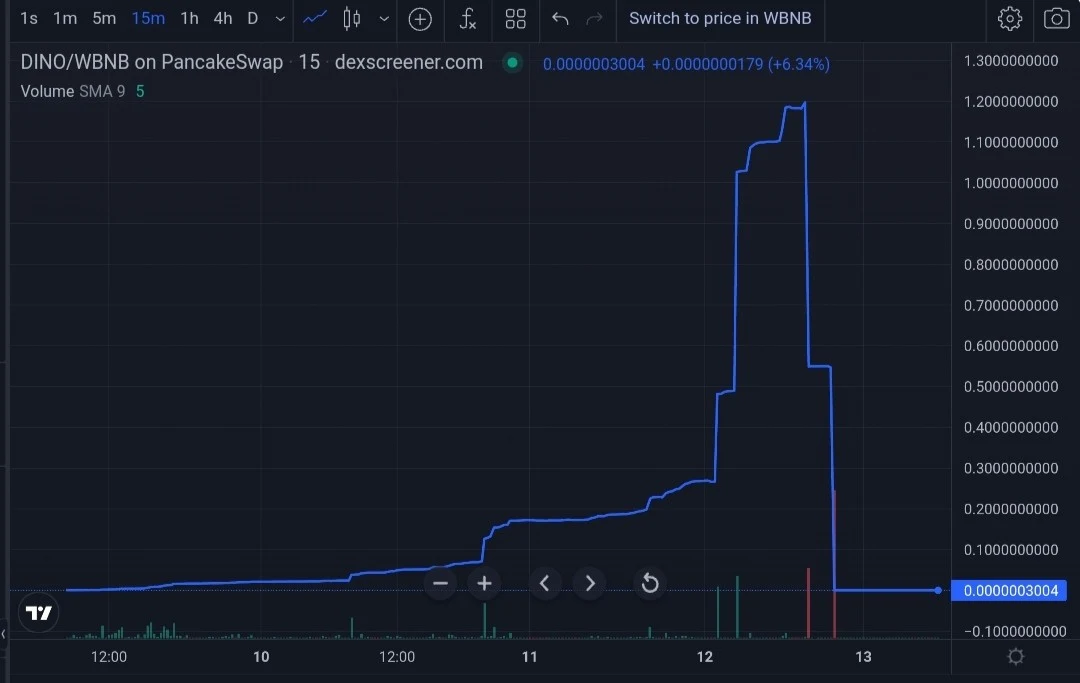The width and height of the screenshot is (1080, 683).
Task: Click the last-price dot at line end
Action: pos(938,590)
